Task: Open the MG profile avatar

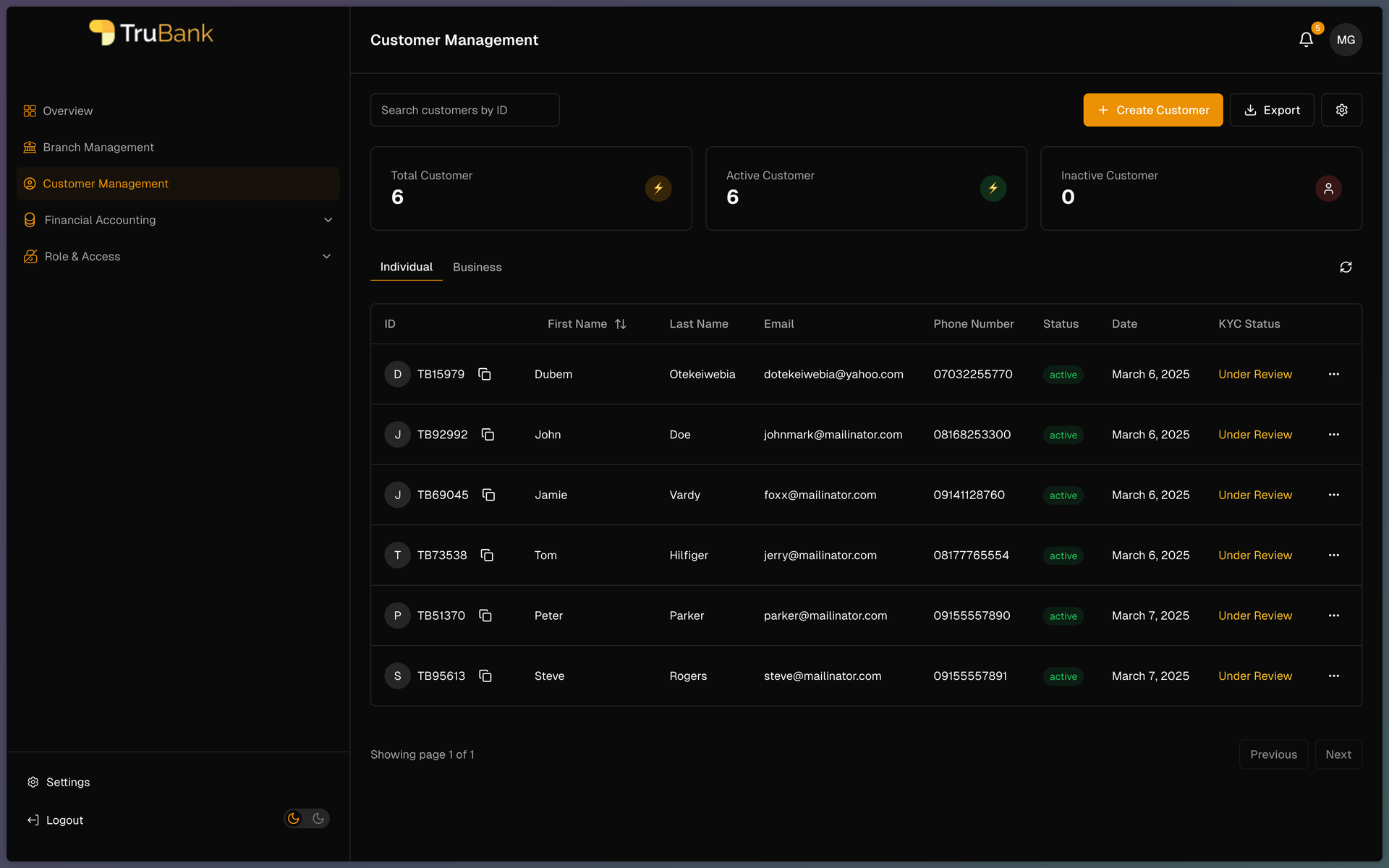Action: [1346, 40]
